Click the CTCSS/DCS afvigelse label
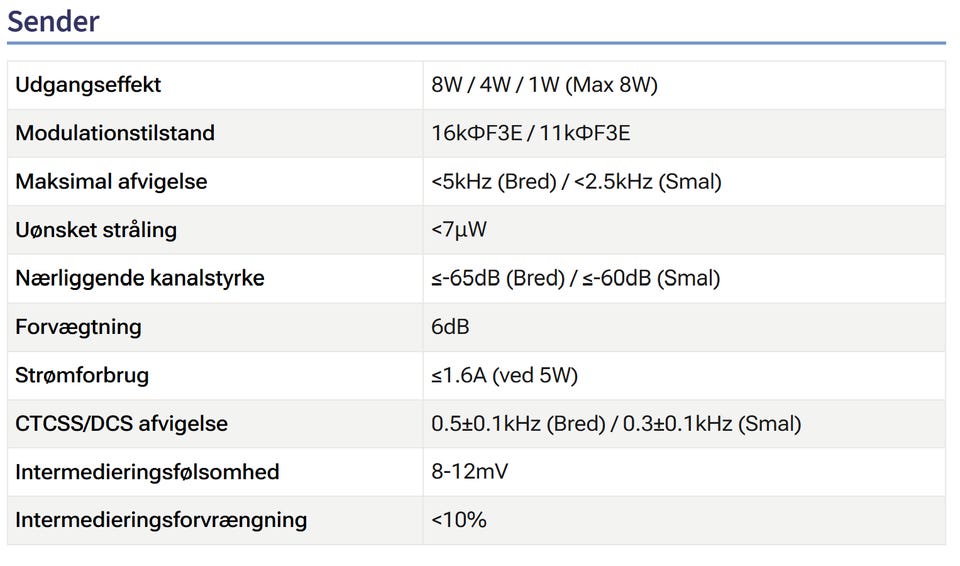Screen dimensions: 960x566 tap(121, 424)
